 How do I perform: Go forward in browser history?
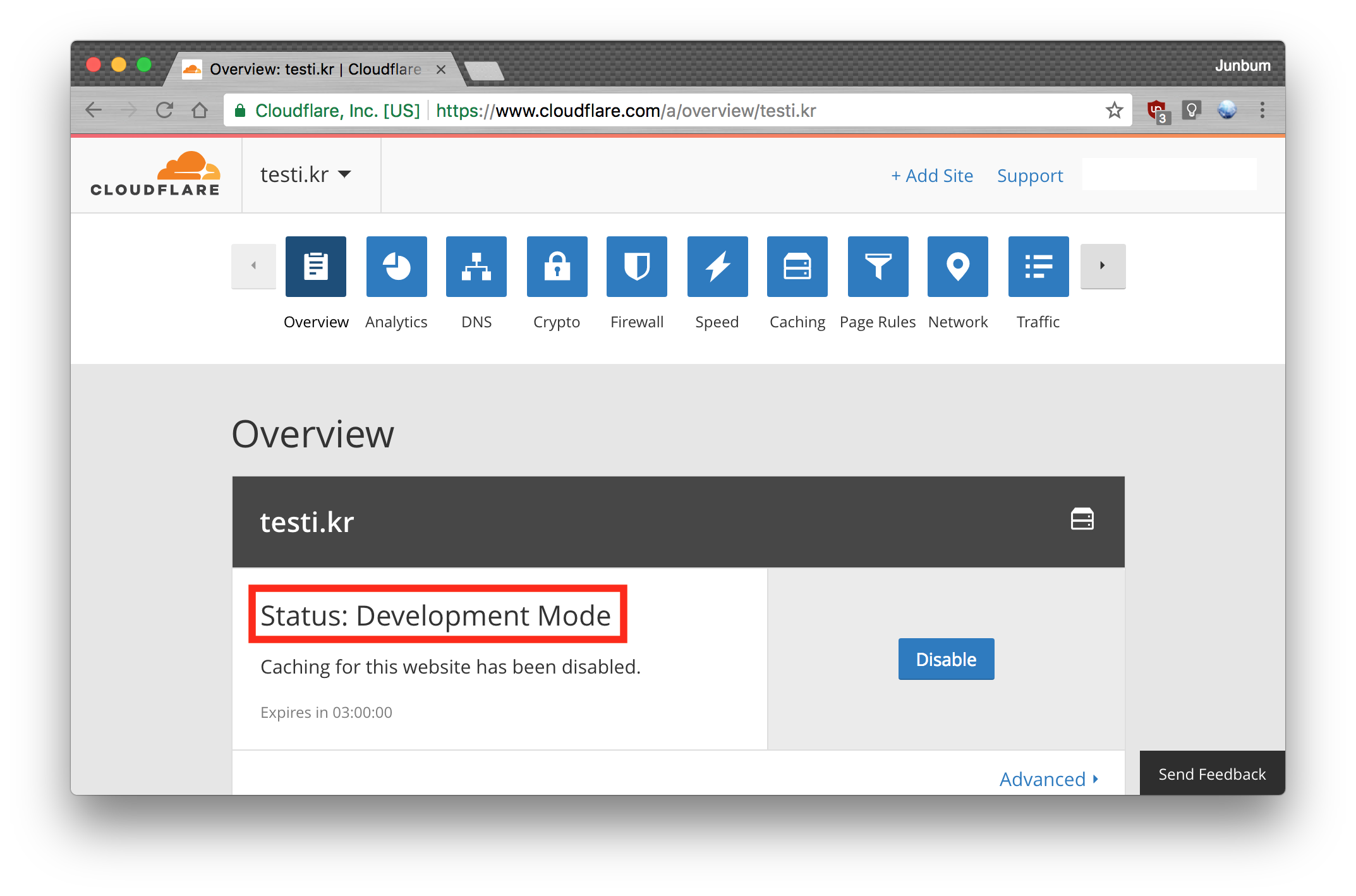pyautogui.click(x=129, y=111)
